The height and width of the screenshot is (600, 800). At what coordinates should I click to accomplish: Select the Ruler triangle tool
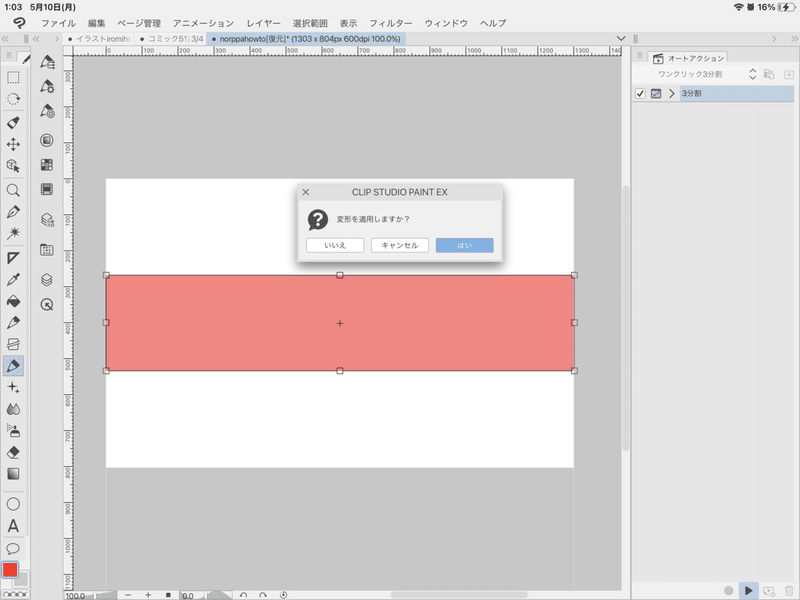tap(13, 258)
